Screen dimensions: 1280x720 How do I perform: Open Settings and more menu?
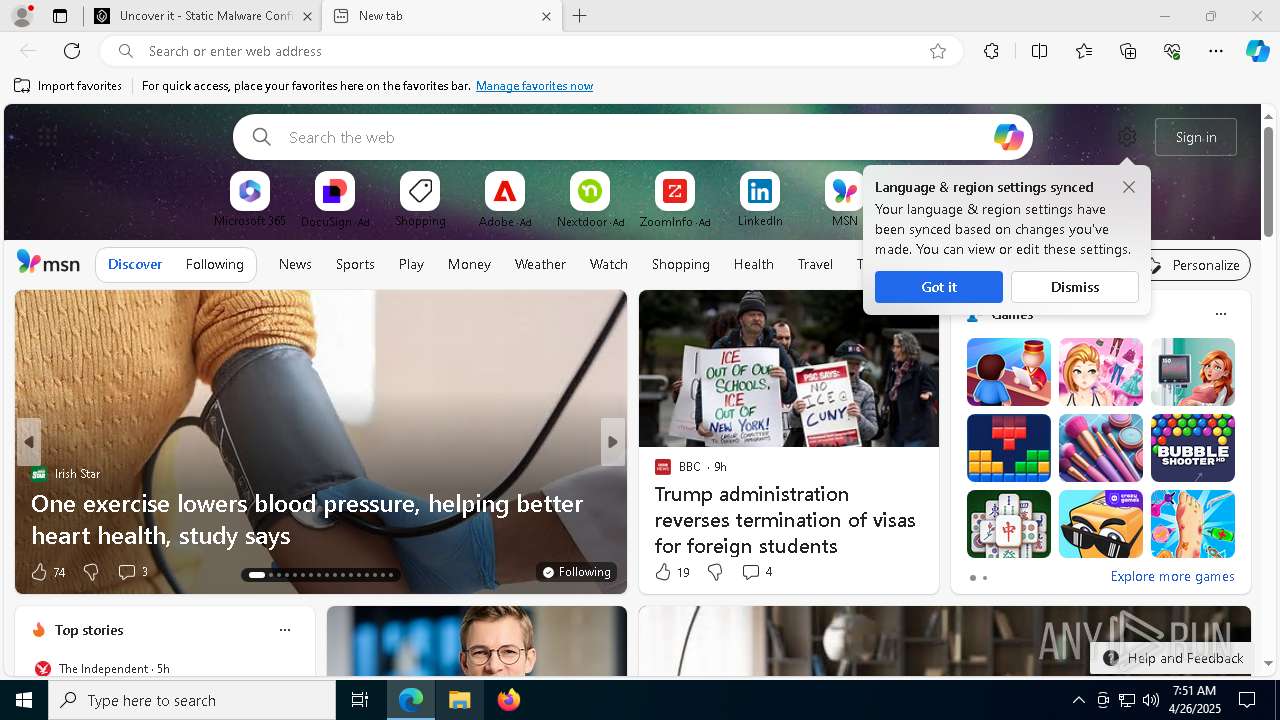coord(1216,51)
